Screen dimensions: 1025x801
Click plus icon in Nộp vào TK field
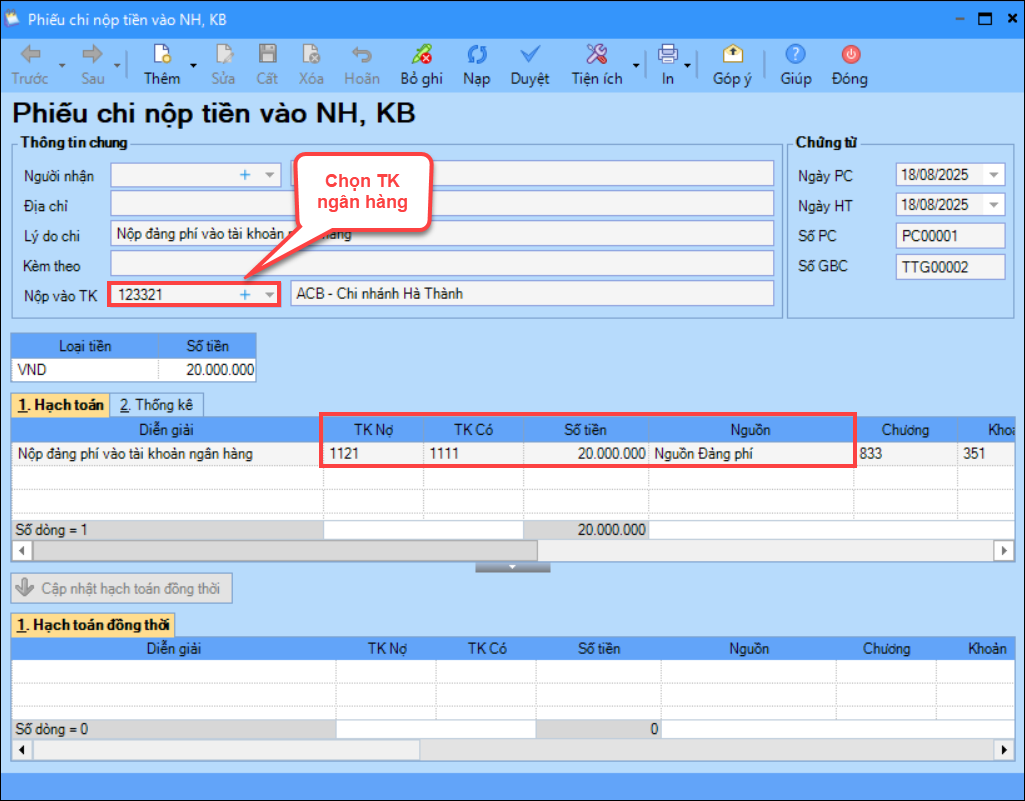[x=245, y=295]
